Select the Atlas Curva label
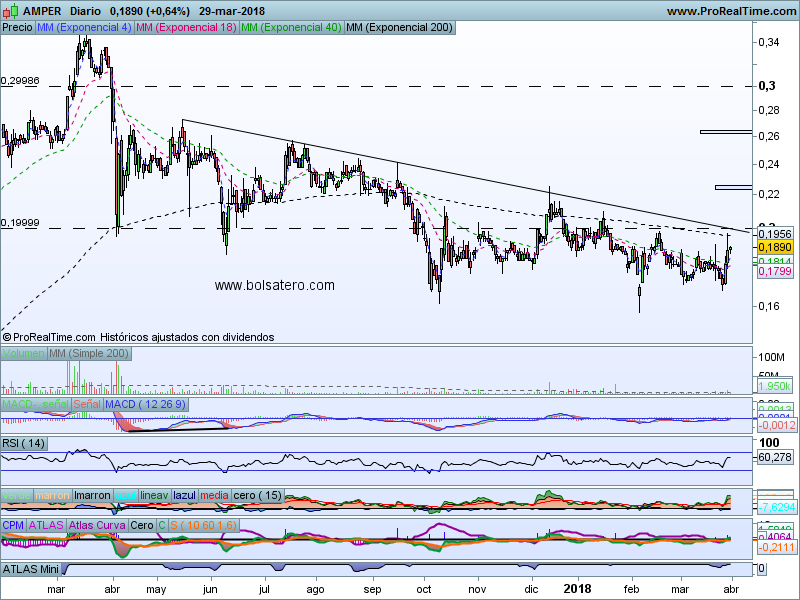The width and height of the screenshot is (800, 600). [97, 525]
